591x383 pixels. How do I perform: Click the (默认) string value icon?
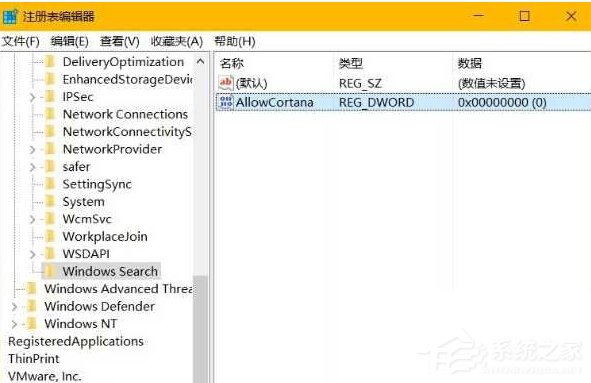click(x=226, y=83)
